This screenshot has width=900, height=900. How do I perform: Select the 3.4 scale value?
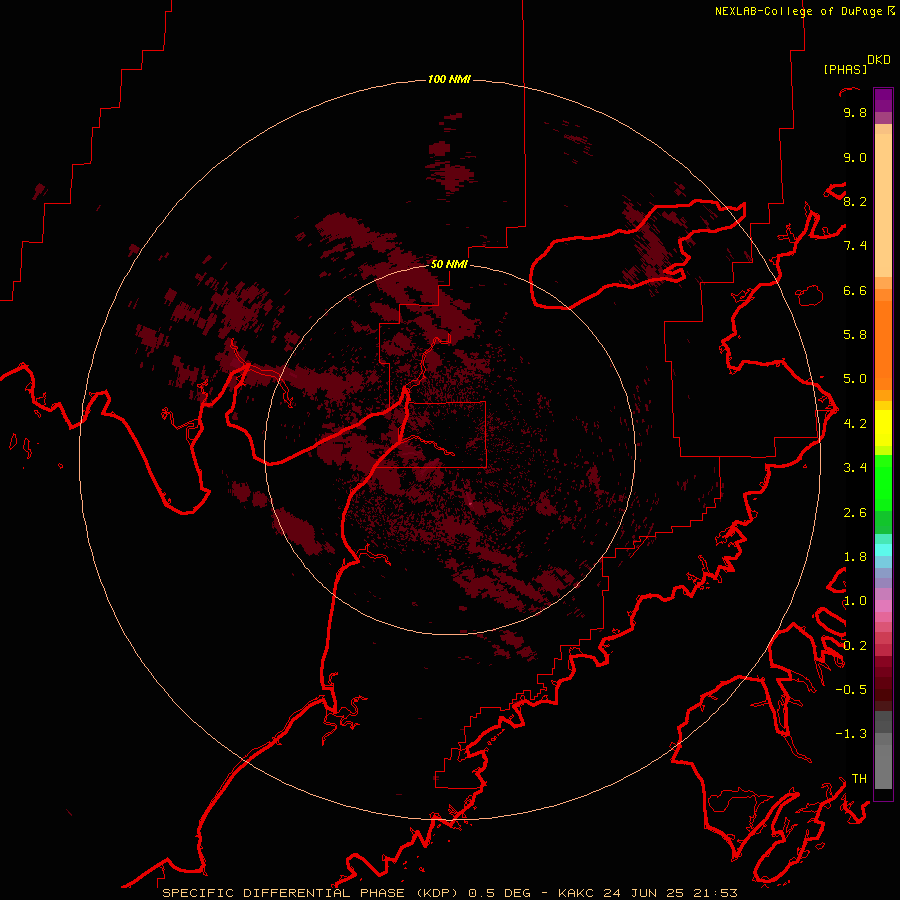[x=855, y=468]
